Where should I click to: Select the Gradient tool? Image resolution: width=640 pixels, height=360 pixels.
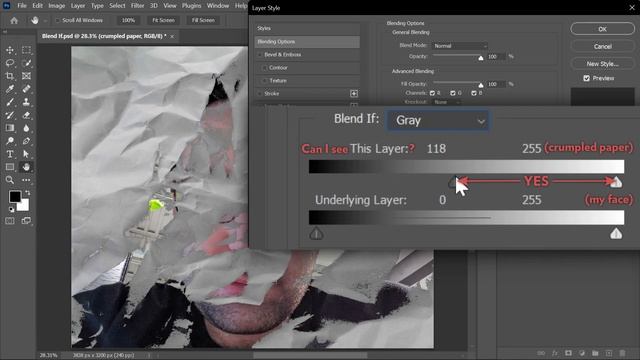click(x=10, y=128)
